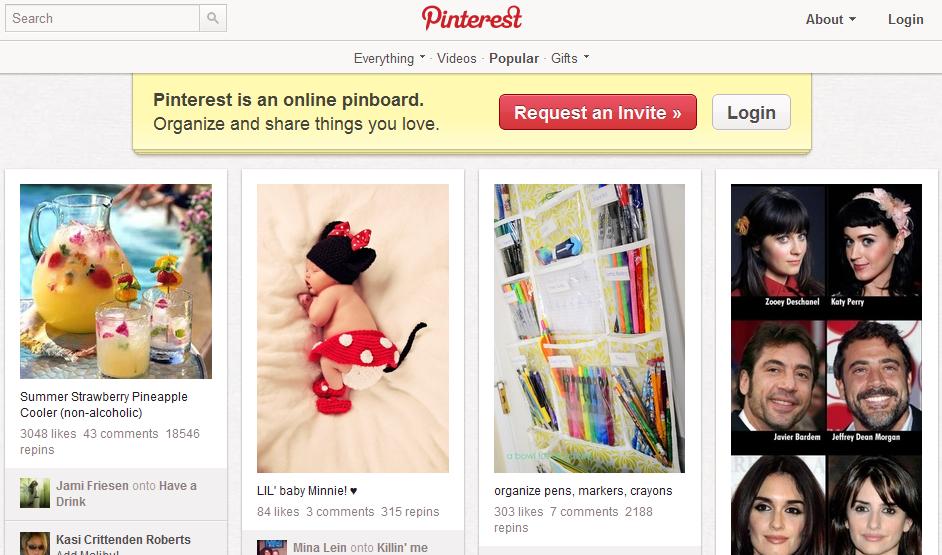This screenshot has width=942, height=555.
Task: Select the Popular tab
Action: pyautogui.click(x=514, y=58)
